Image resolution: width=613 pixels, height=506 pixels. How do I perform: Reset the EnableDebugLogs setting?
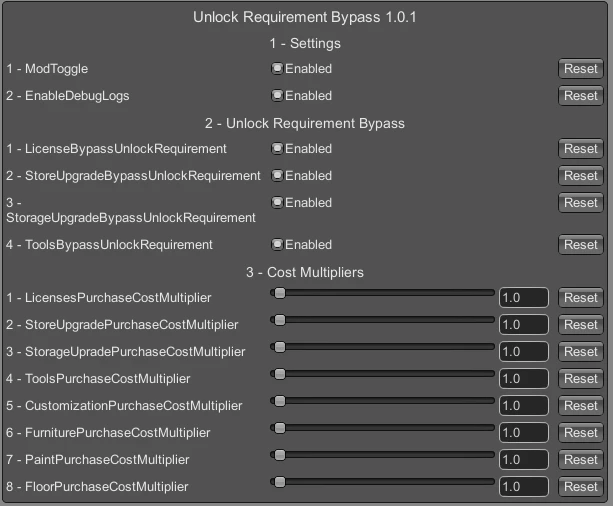581,96
